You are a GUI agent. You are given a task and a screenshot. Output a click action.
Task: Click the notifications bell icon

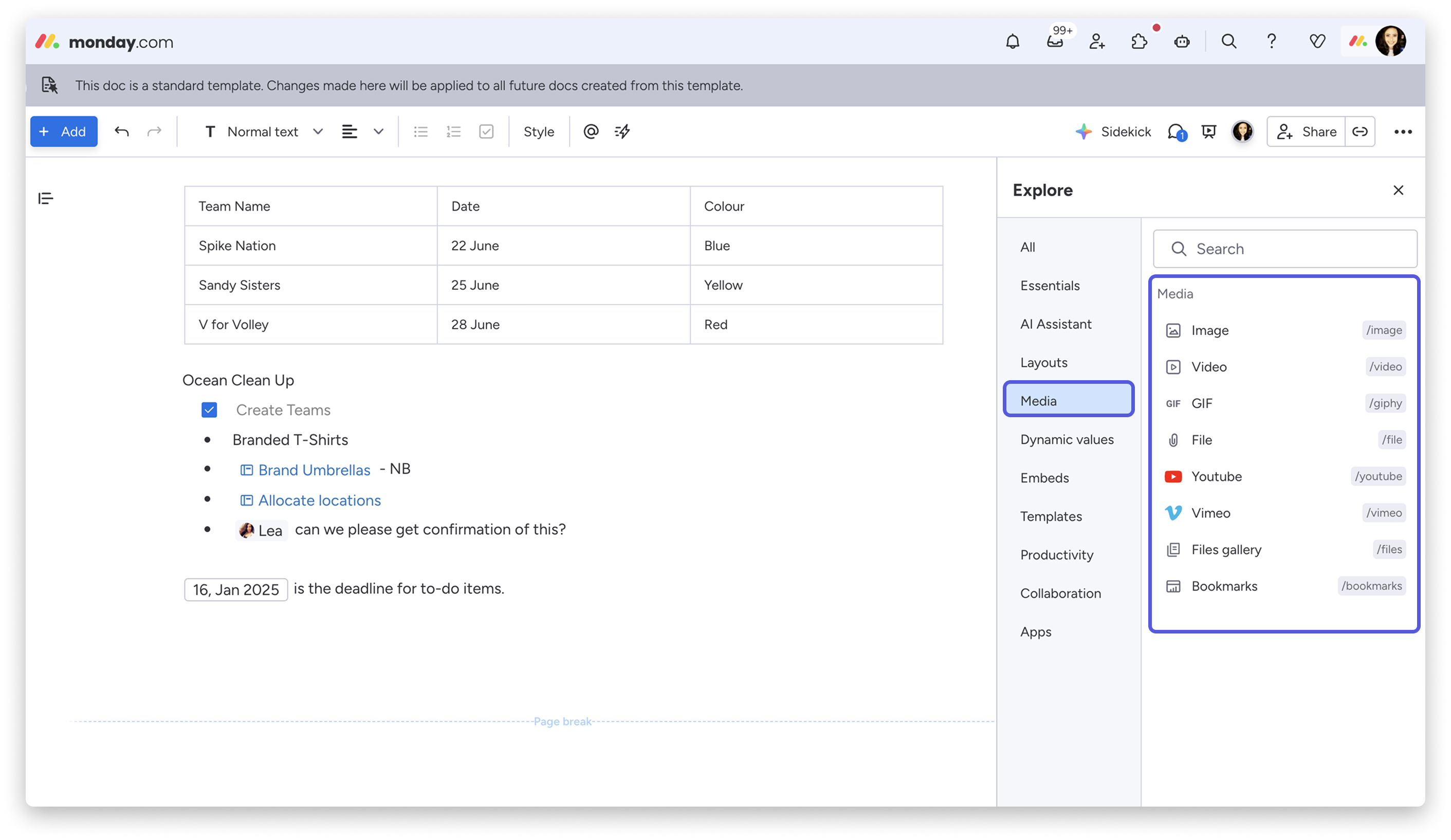click(1012, 42)
